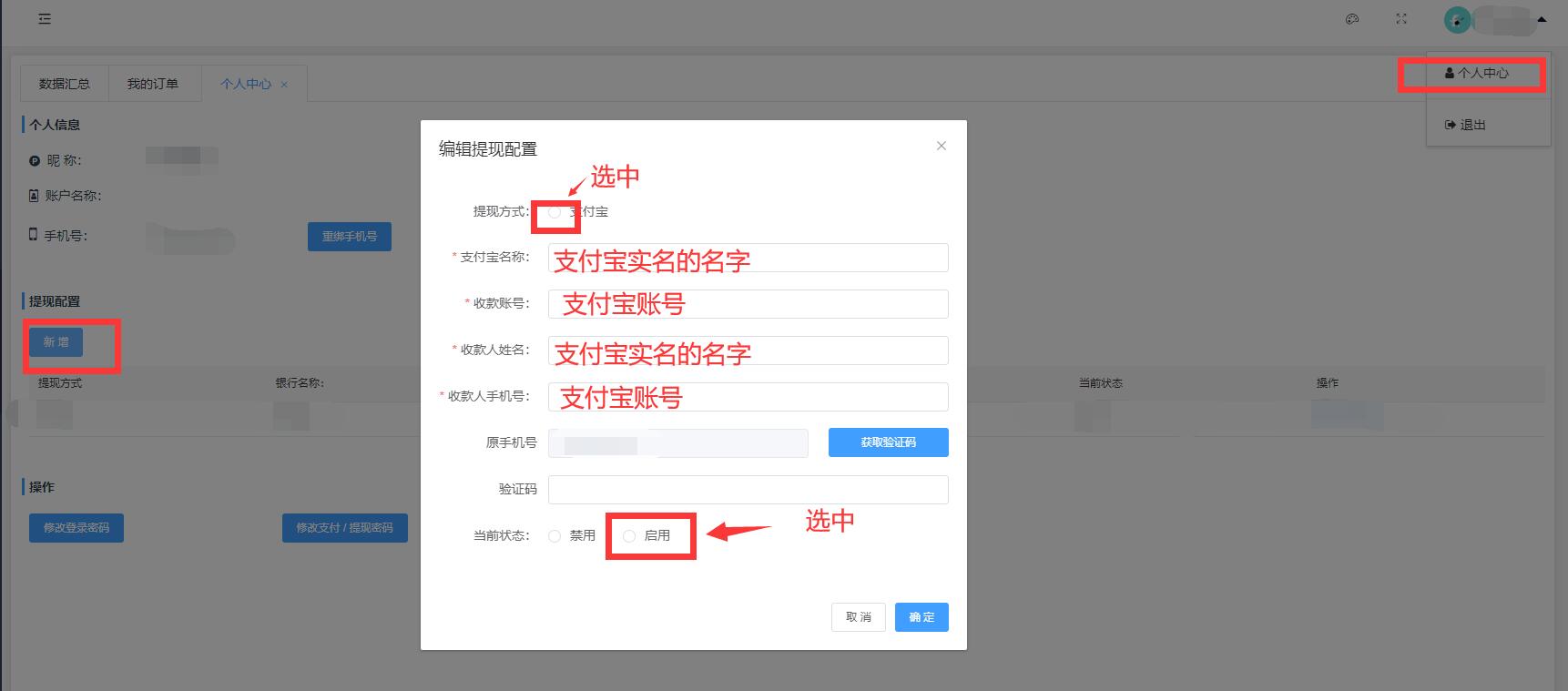Viewport: 1568px width, 691px height.
Task: Switch to the 数据汇总 tab
Action: 65,84
